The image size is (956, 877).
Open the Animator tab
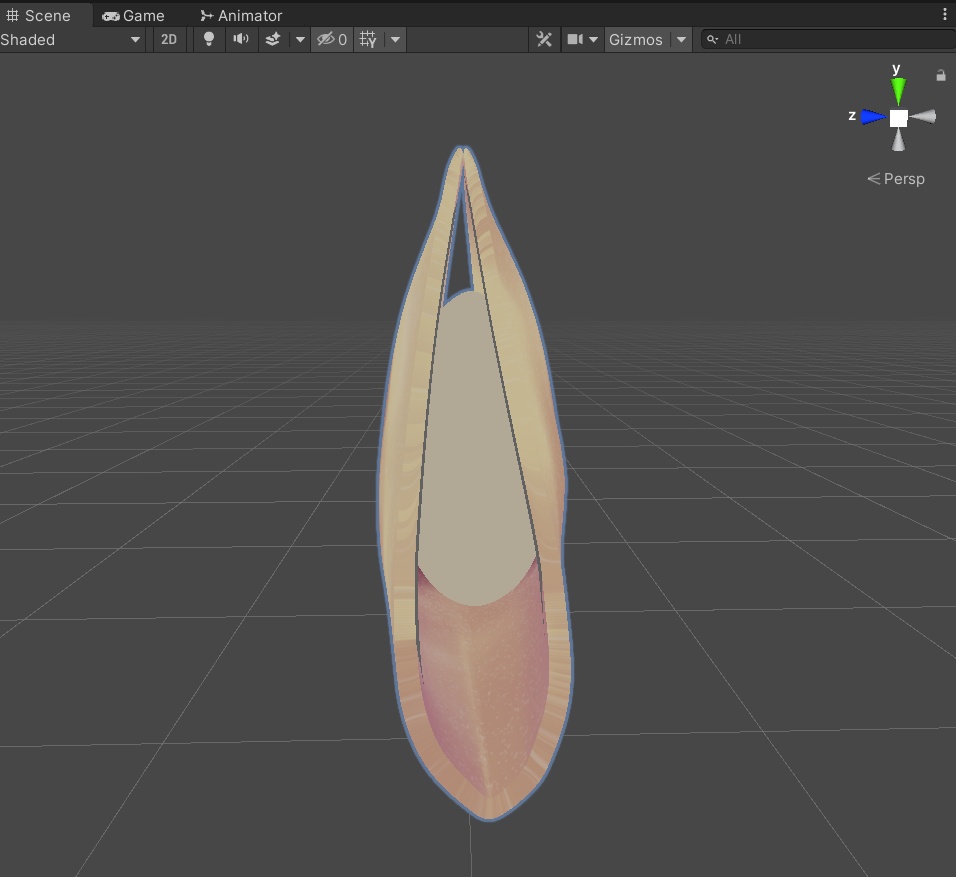(x=241, y=15)
